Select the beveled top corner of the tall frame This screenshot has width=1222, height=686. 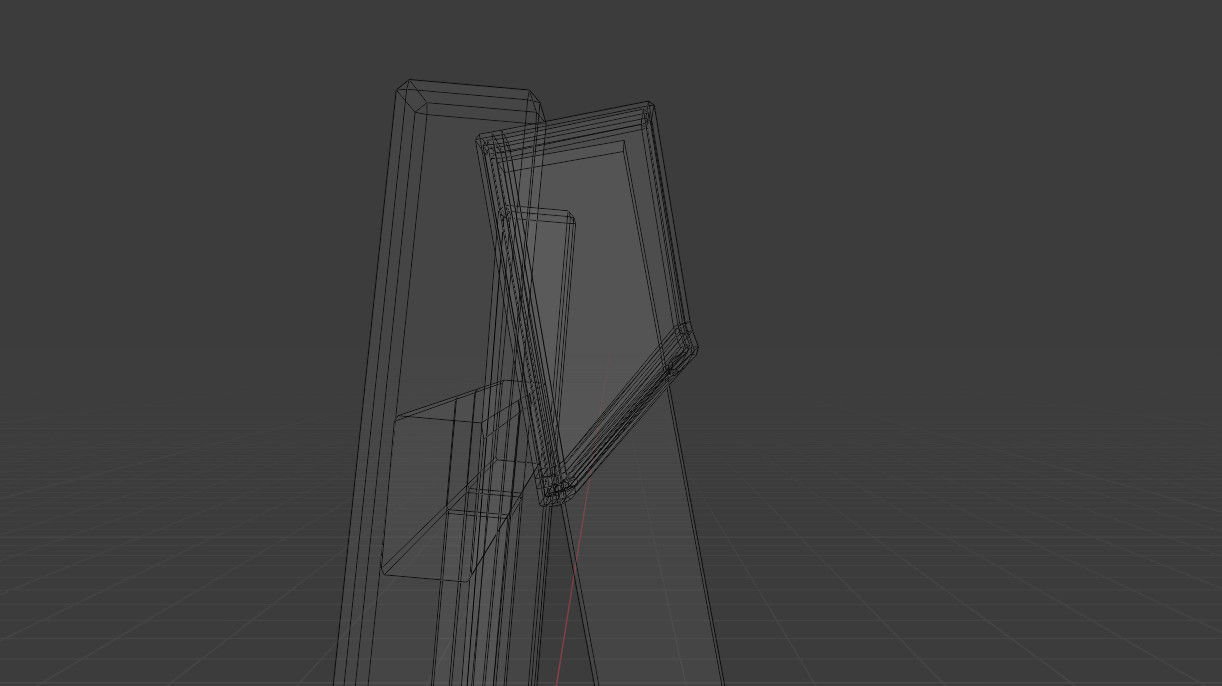point(410,95)
